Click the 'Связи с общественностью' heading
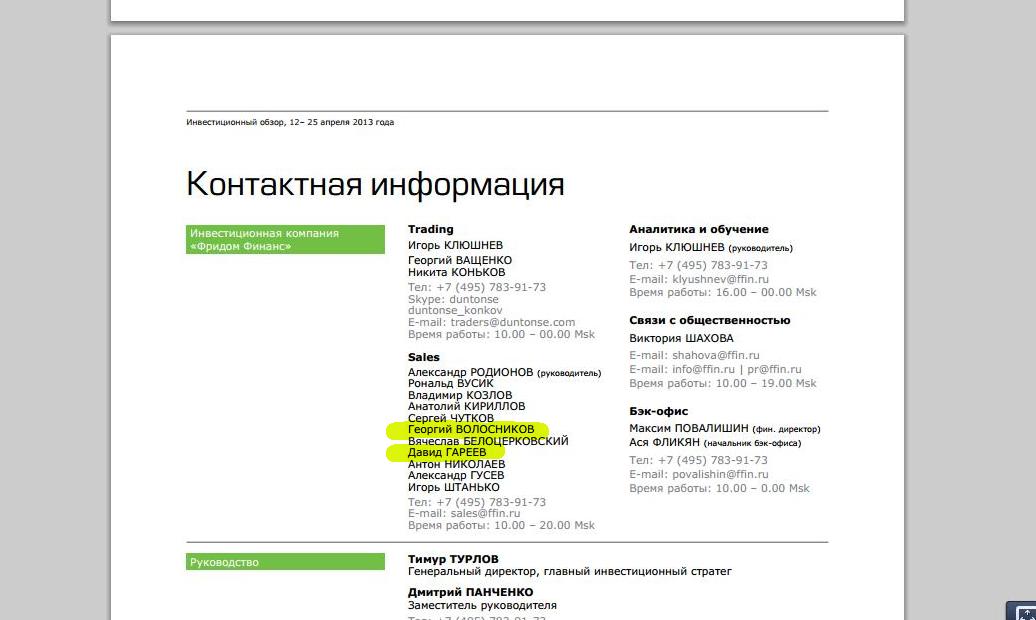Image resolution: width=1036 pixels, height=620 pixels. point(710,321)
